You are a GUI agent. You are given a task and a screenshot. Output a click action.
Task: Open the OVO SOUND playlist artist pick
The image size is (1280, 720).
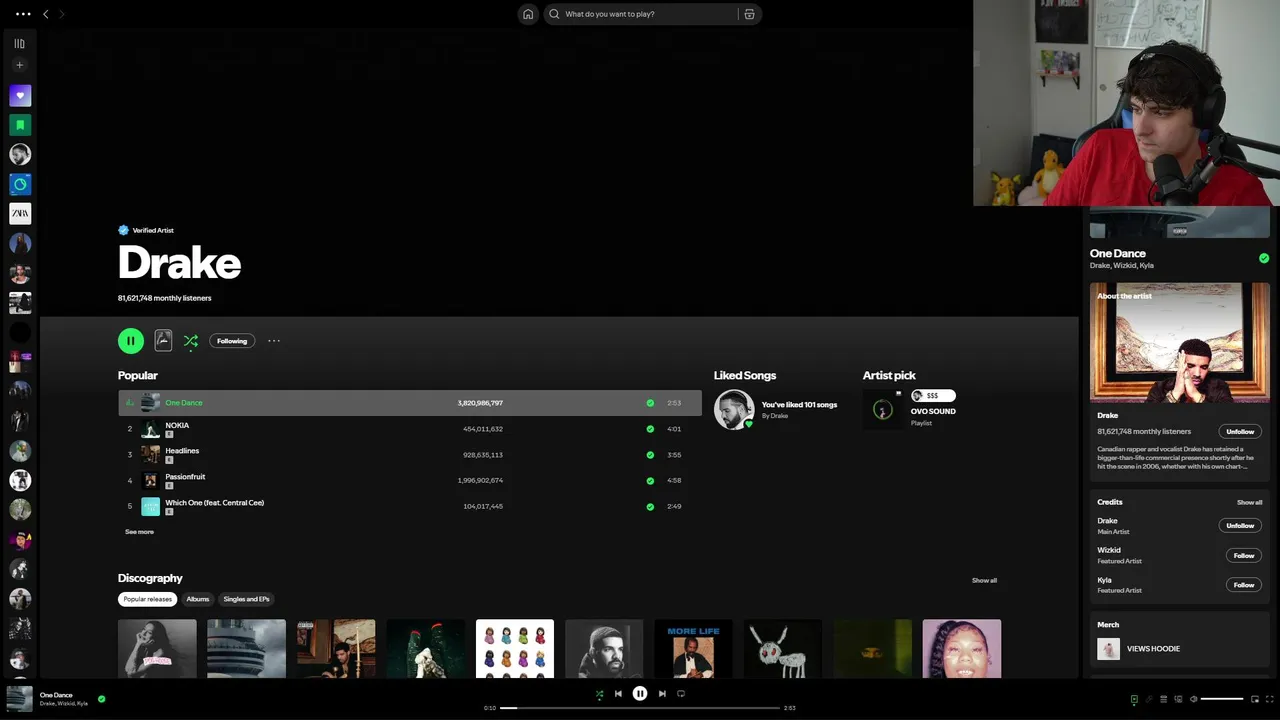(932, 411)
